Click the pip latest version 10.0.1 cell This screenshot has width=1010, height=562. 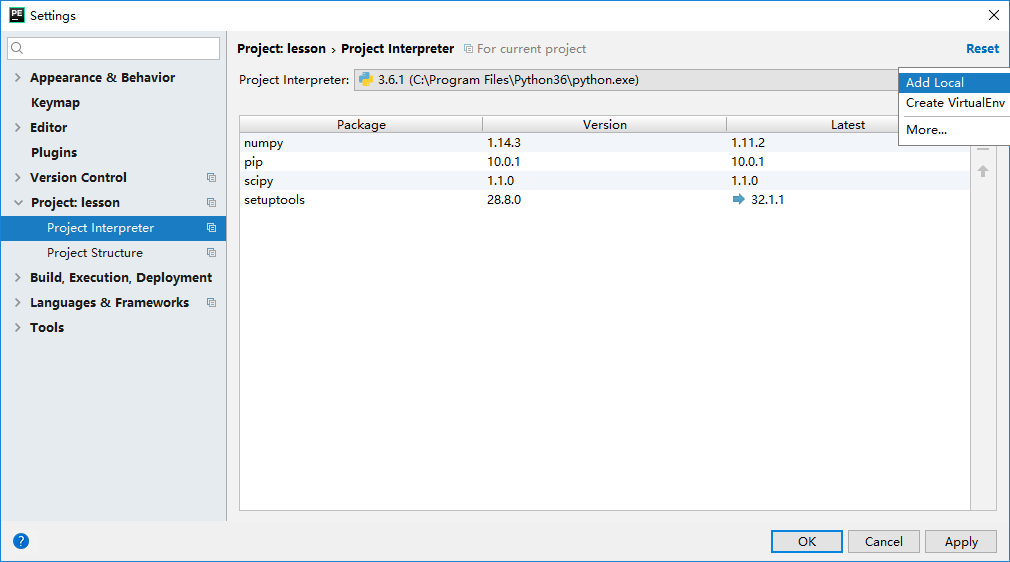tap(747, 162)
